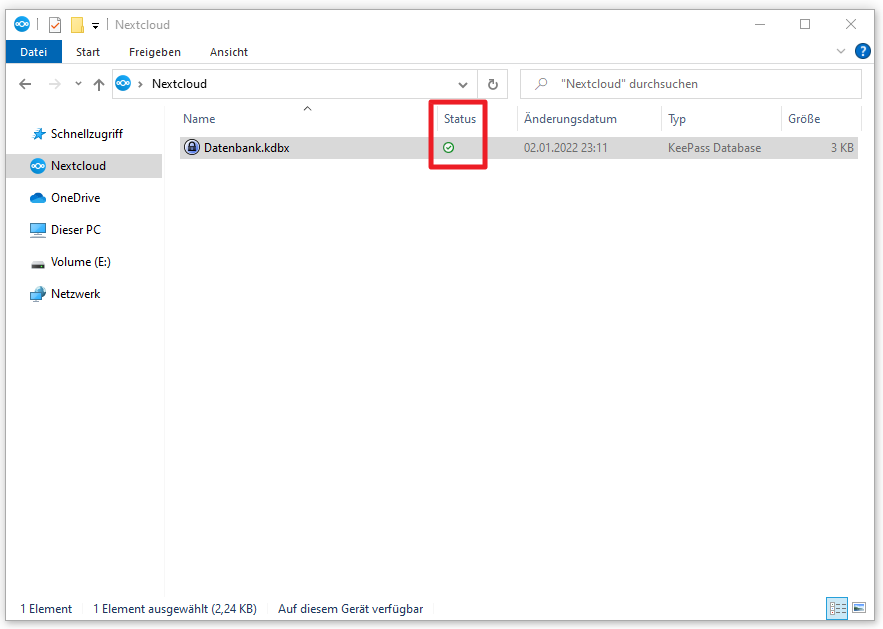Screen dimensions: 883x629
Task: Click the search box "Nextcloud" durchsuchen
Action: tap(690, 84)
